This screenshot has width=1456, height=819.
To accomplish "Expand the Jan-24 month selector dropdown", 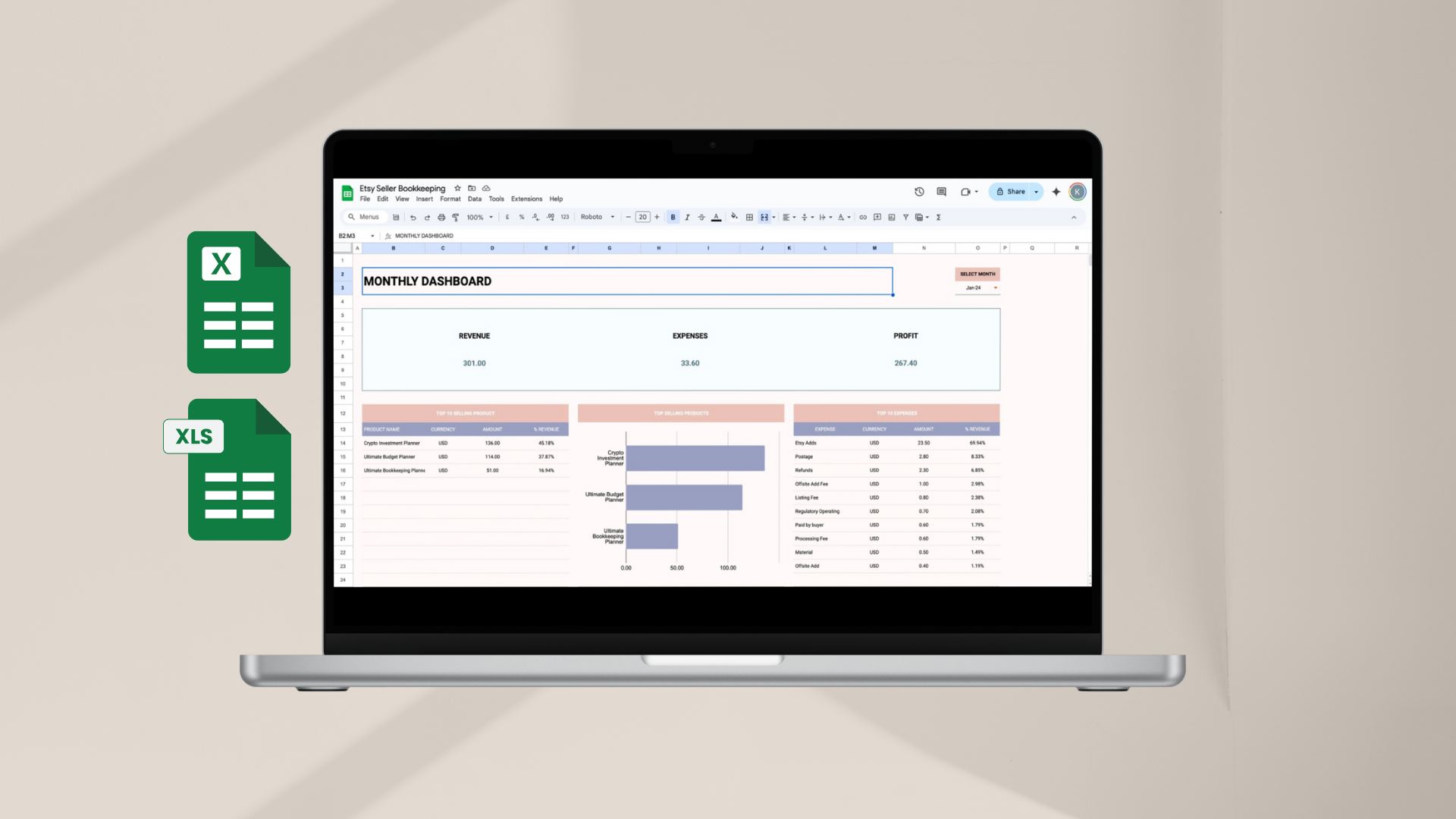I will click(x=995, y=288).
